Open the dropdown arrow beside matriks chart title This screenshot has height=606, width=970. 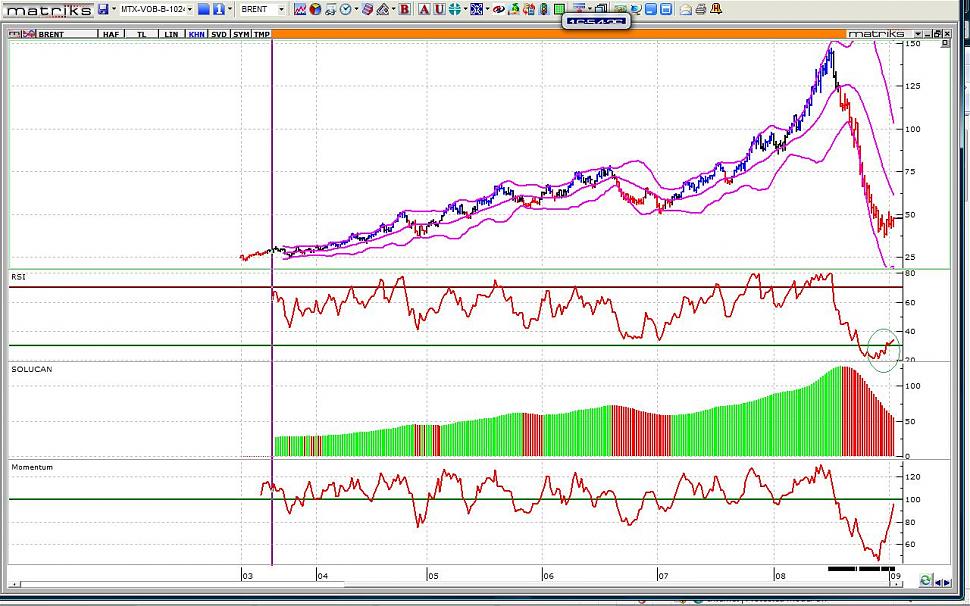pyautogui.click(x=914, y=34)
